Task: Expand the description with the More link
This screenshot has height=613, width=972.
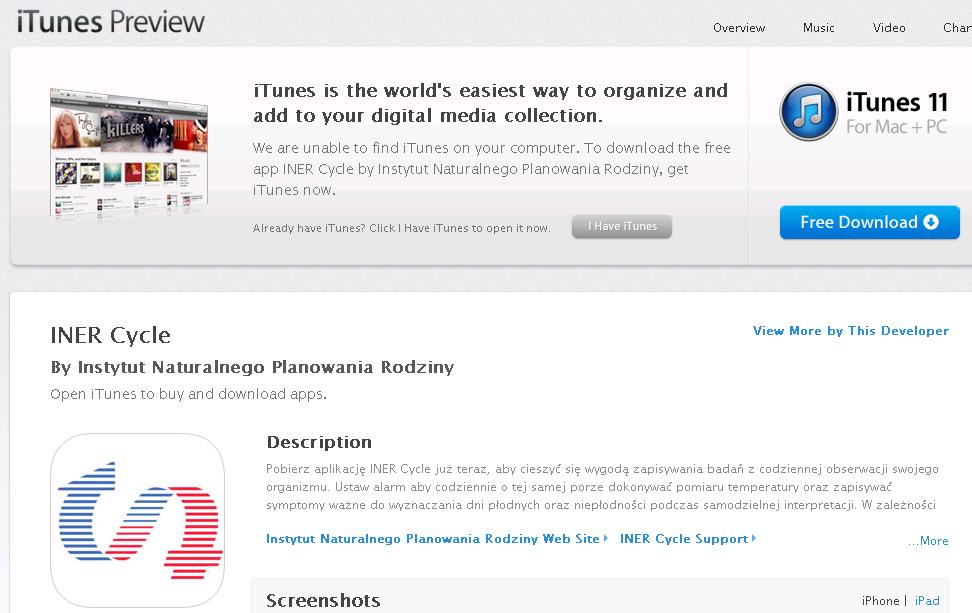Action: 928,541
